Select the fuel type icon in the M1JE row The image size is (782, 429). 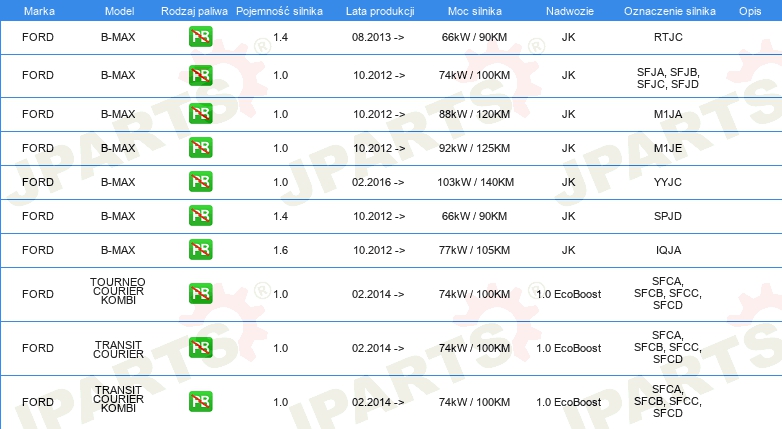[x=200, y=148]
